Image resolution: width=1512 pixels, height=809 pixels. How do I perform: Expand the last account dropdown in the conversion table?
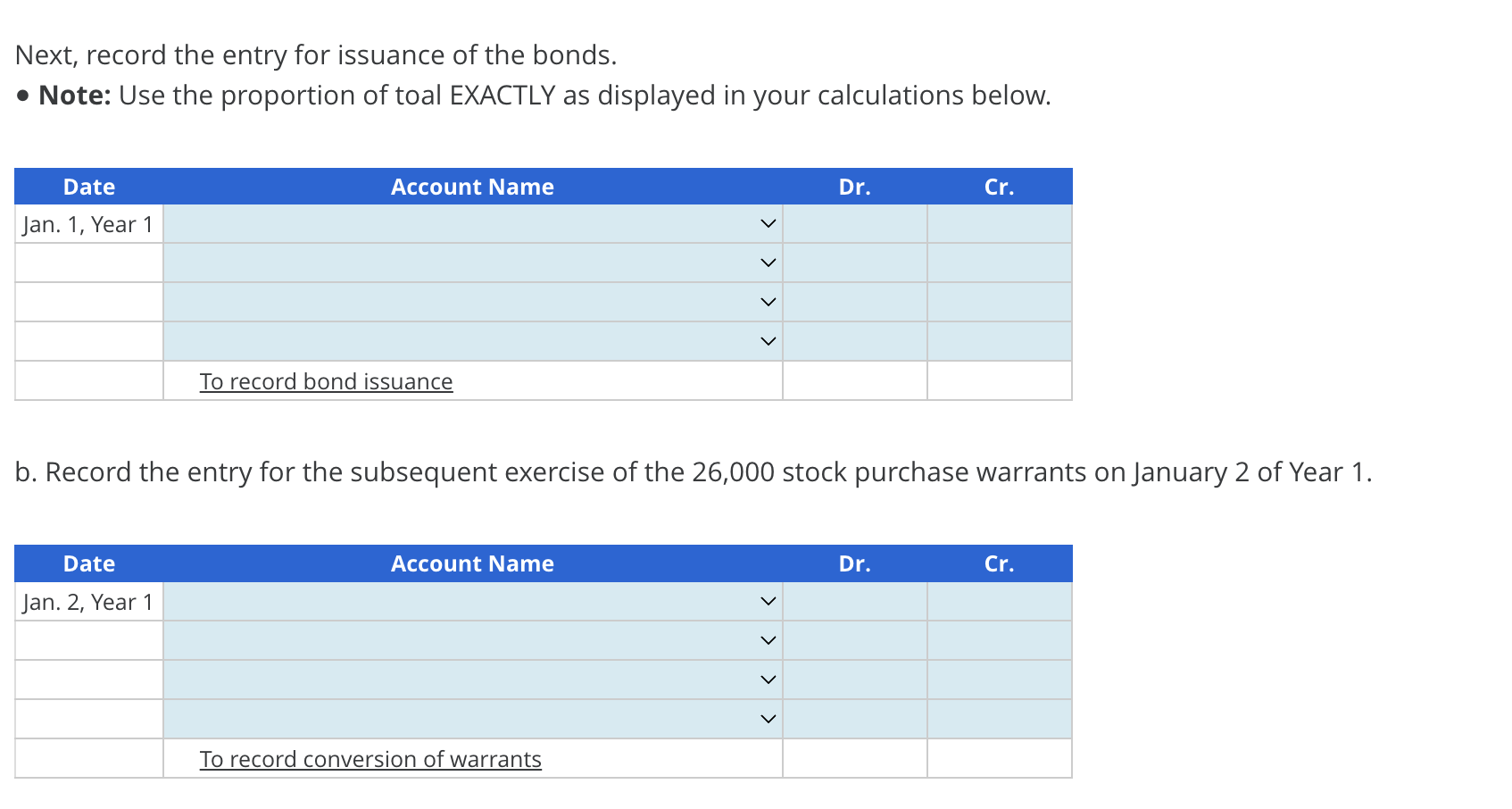tap(768, 717)
